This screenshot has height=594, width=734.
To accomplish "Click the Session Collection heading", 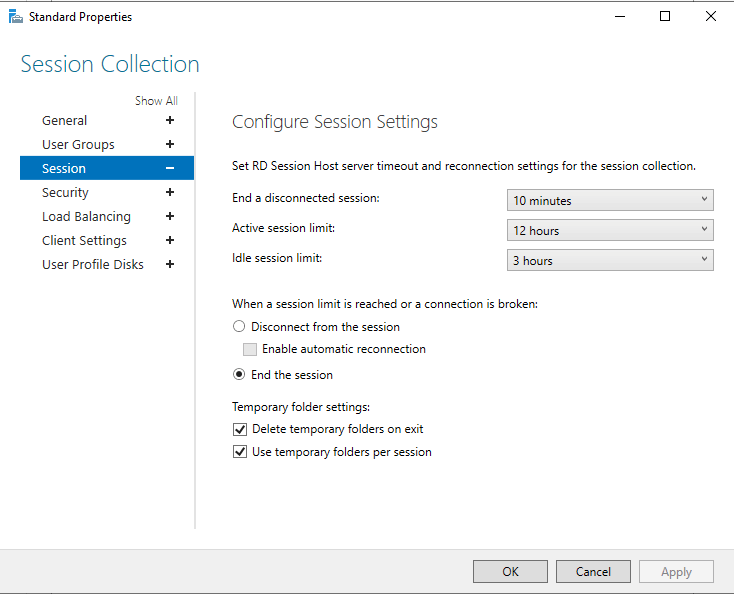I will click(x=110, y=64).
